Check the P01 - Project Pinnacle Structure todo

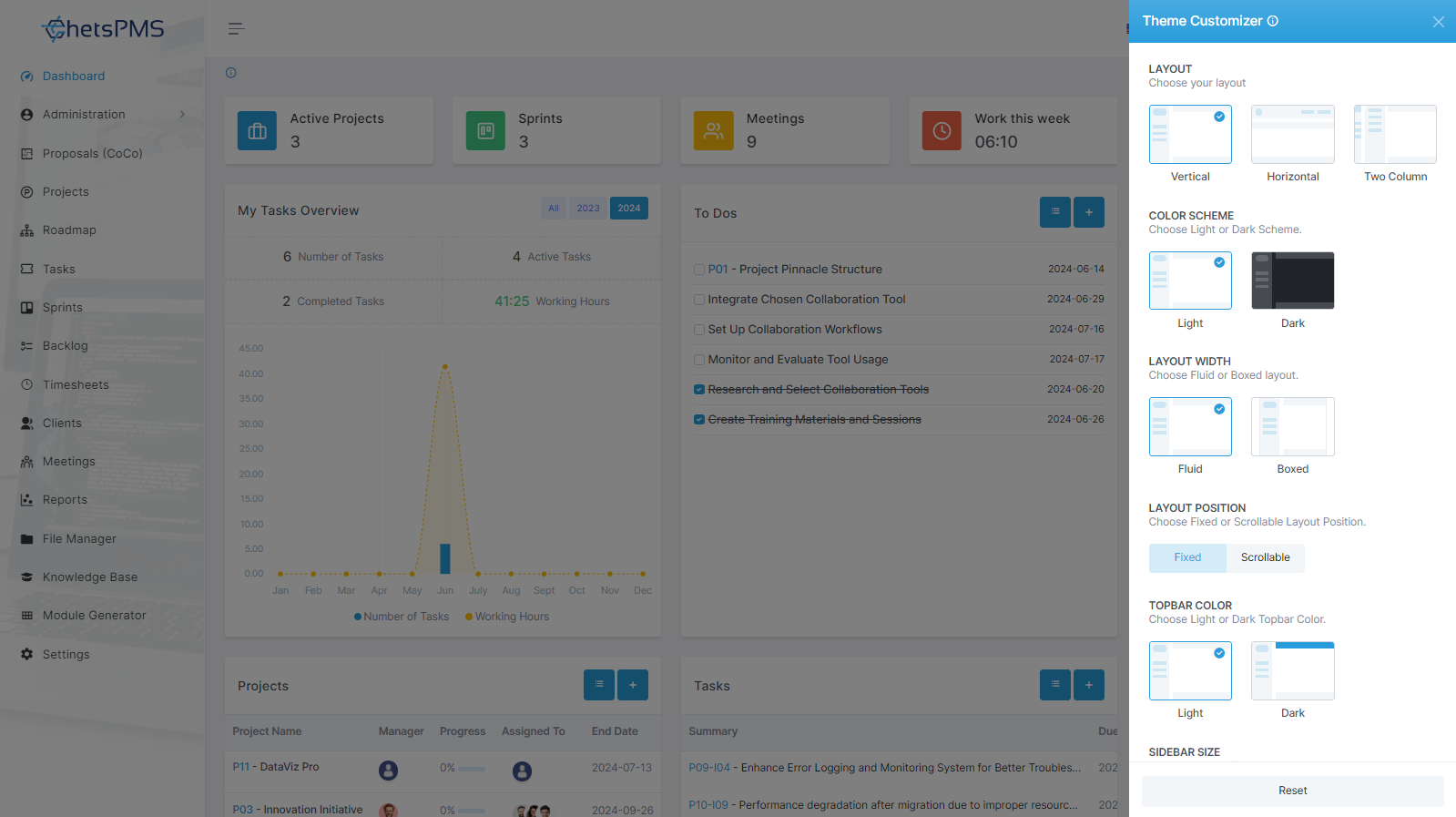(699, 270)
